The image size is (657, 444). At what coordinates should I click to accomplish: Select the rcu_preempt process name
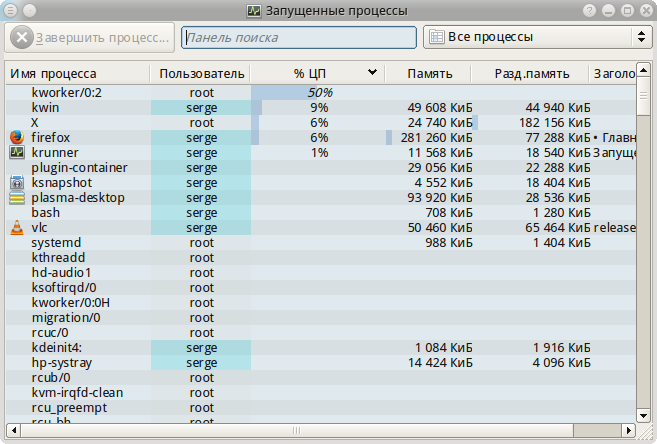[69, 408]
